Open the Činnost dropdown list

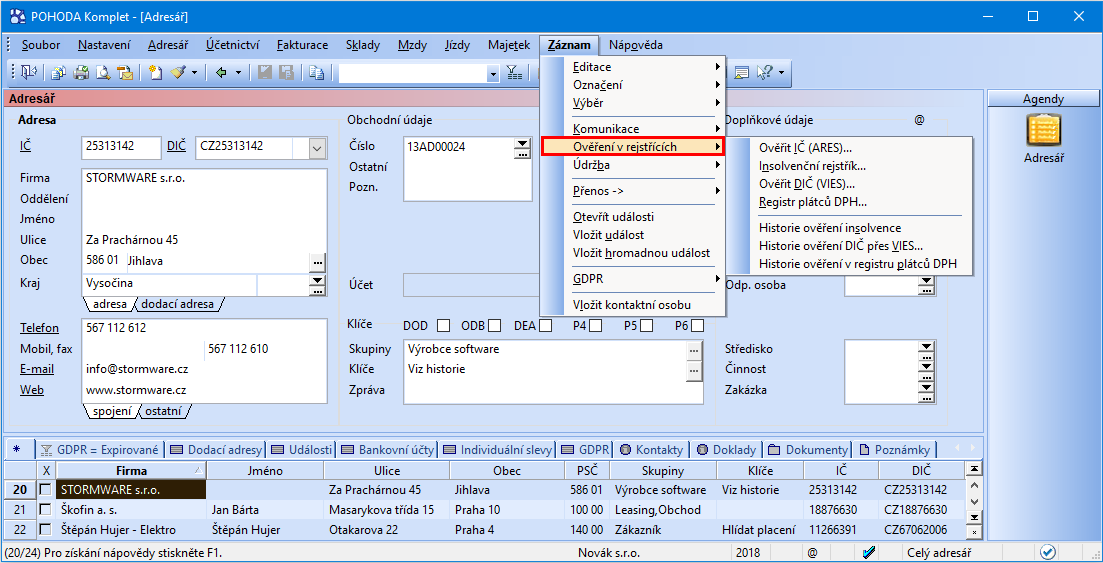[926, 369]
